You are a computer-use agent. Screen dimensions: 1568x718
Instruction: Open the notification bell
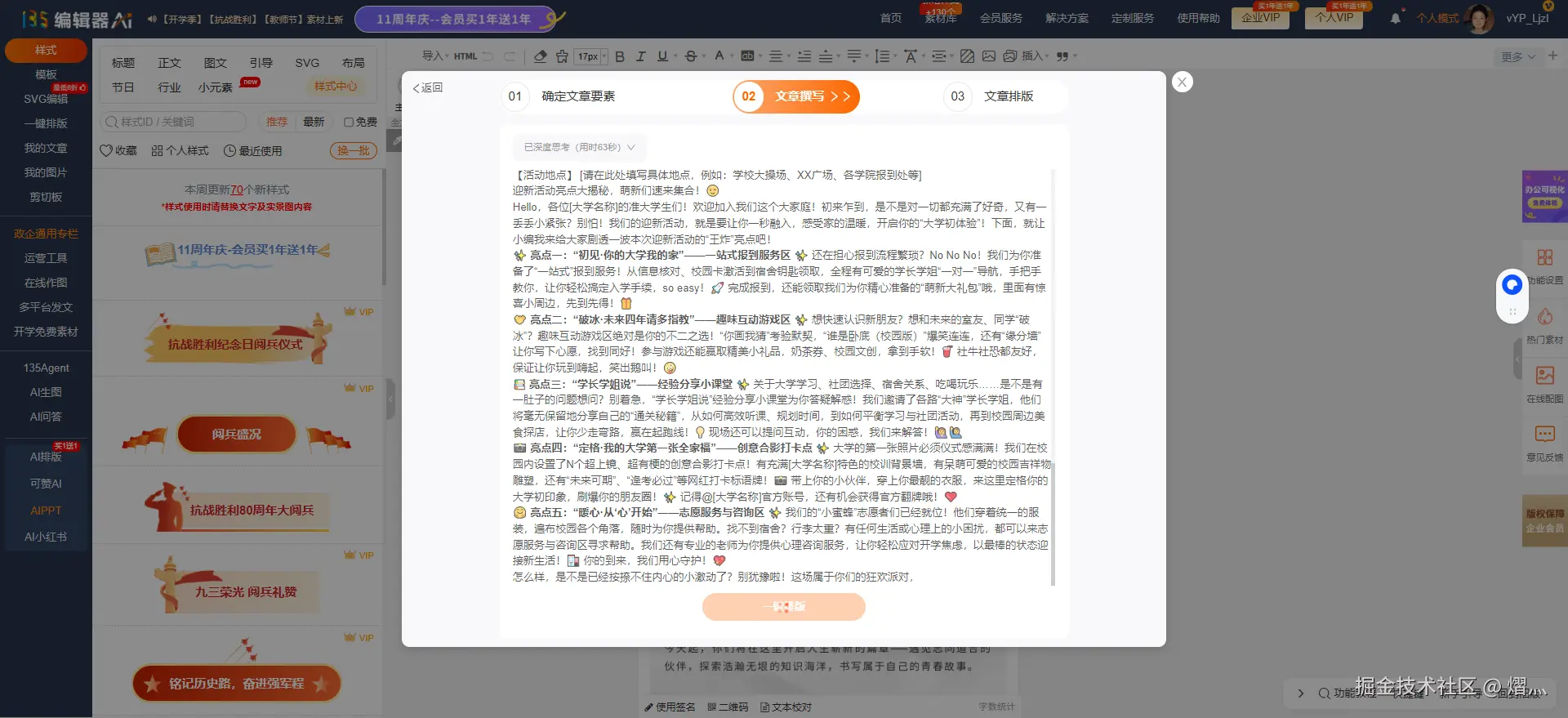coord(1396,18)
